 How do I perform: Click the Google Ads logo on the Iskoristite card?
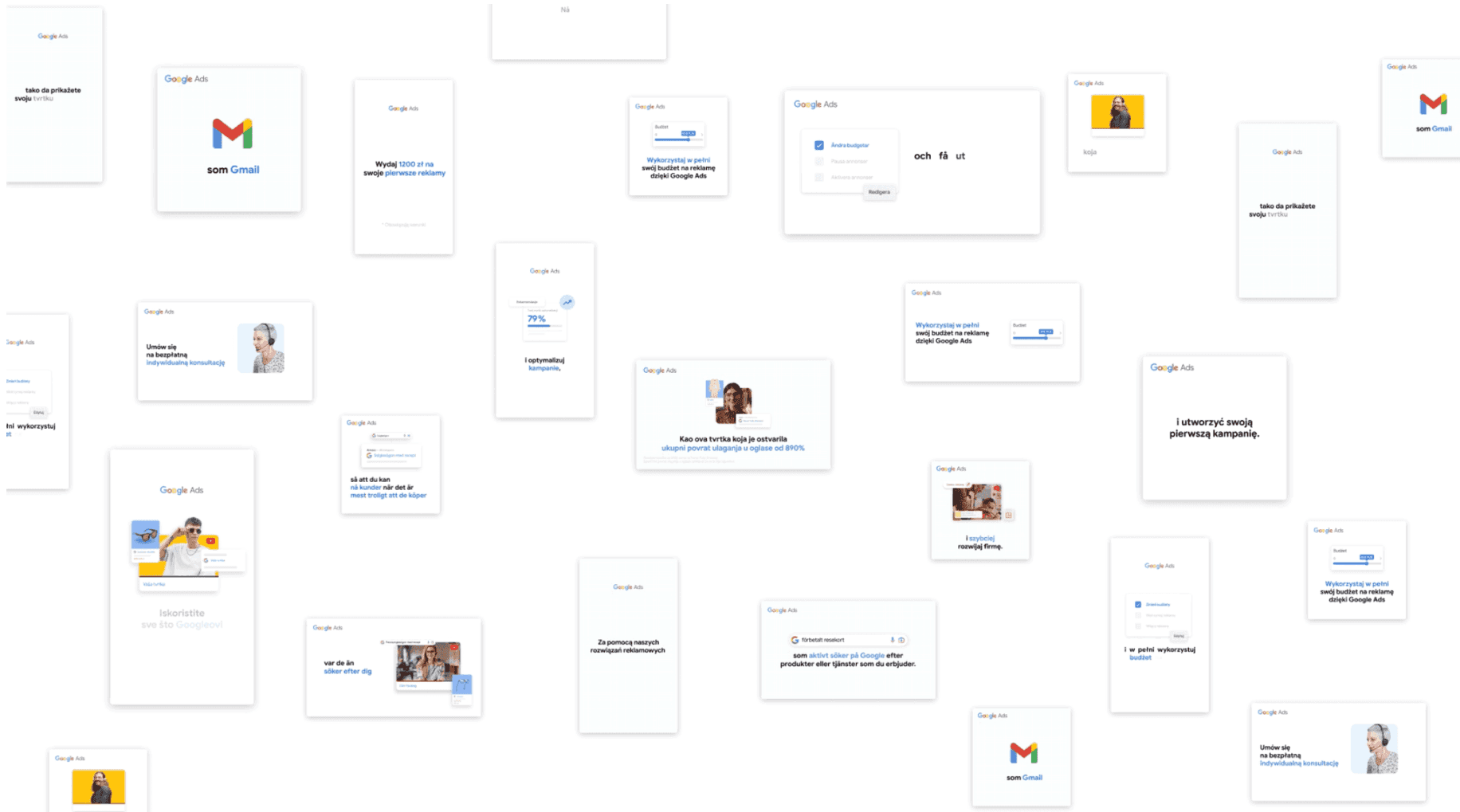click(182, 490)
